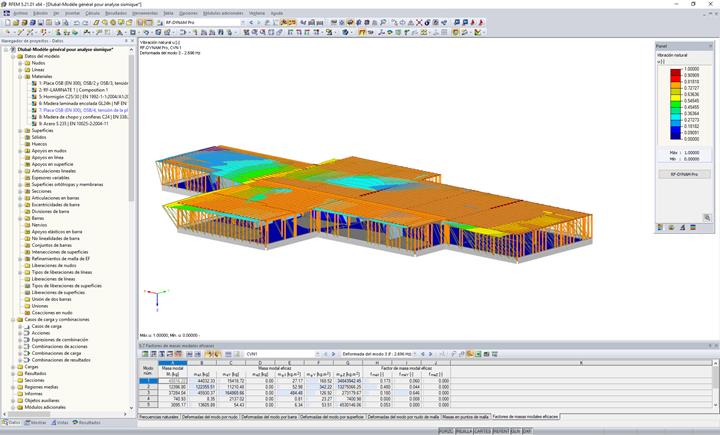The width and height of the screenshot is (720, 435).
Task: Click next arrow beside CVN1 selector
Action: pyautogui.click(x=333, y=354)
